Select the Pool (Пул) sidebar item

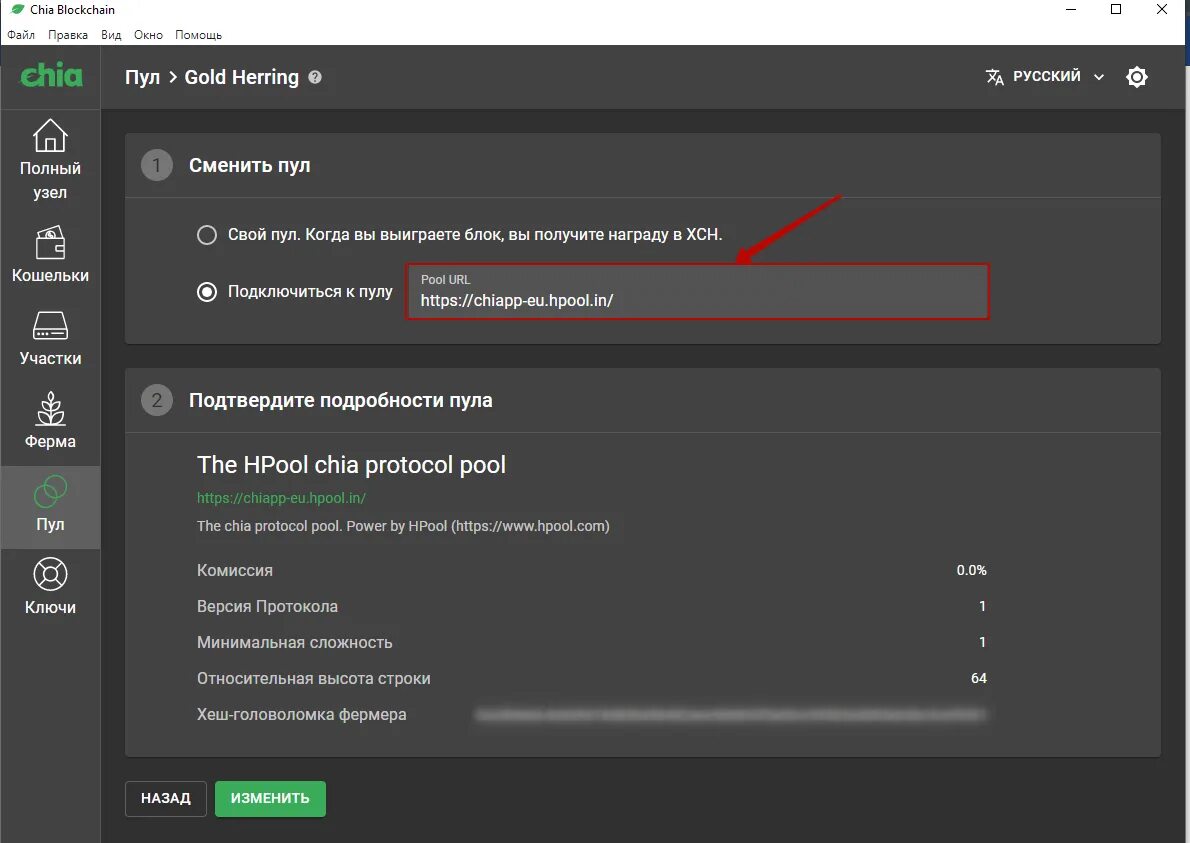pos(50,507)
